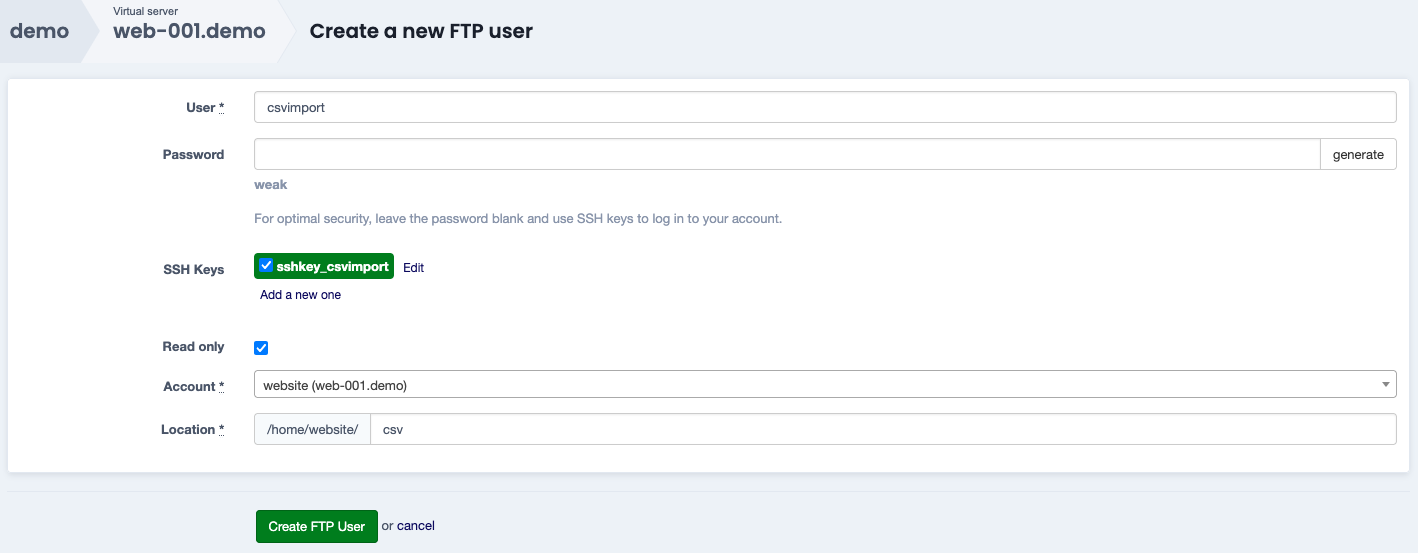
Task: Click the demo breadcrumb
Action: point(40,31)
